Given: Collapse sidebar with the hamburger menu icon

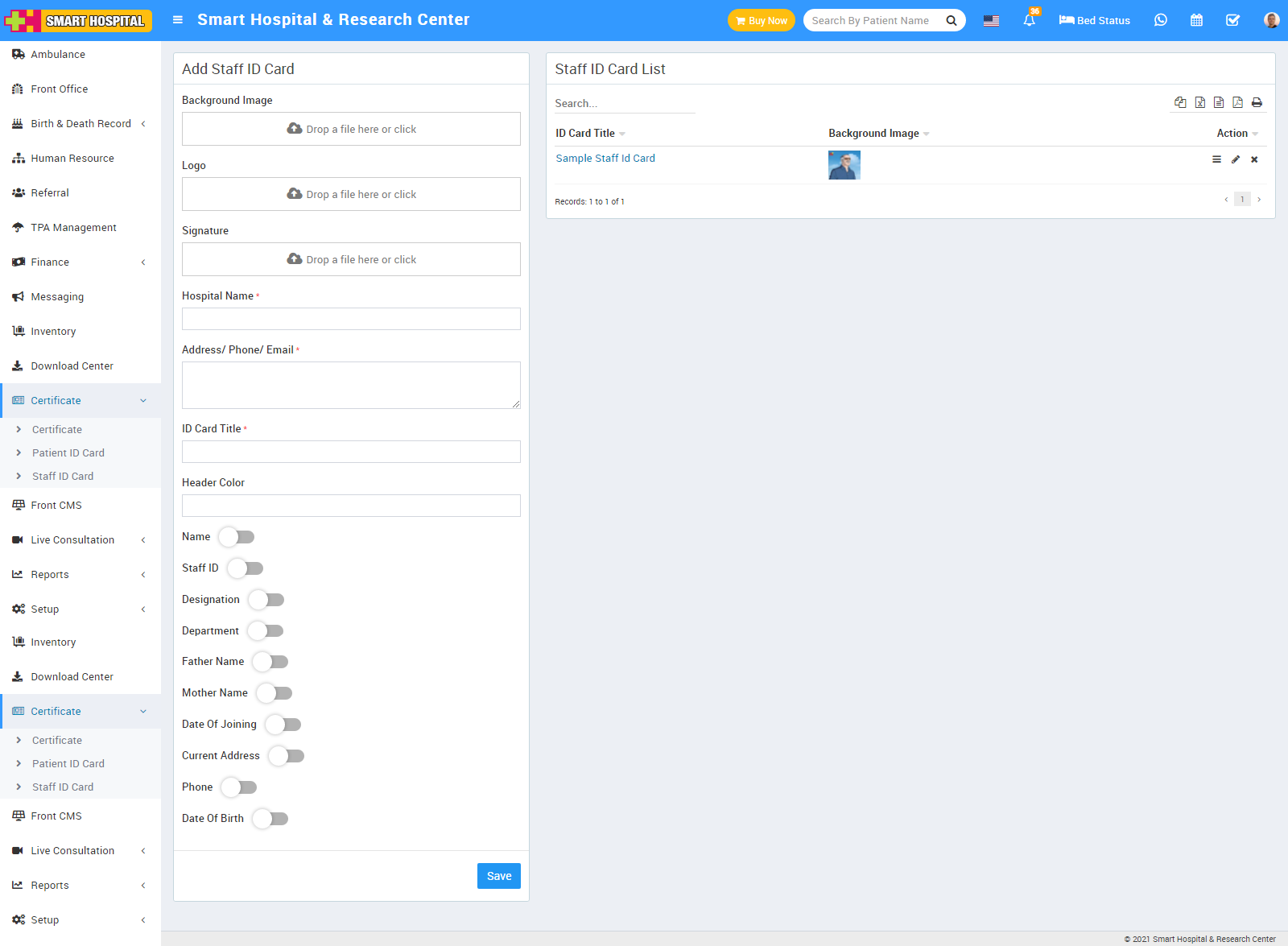Looking at the screenshot, I should click(178, 20).
